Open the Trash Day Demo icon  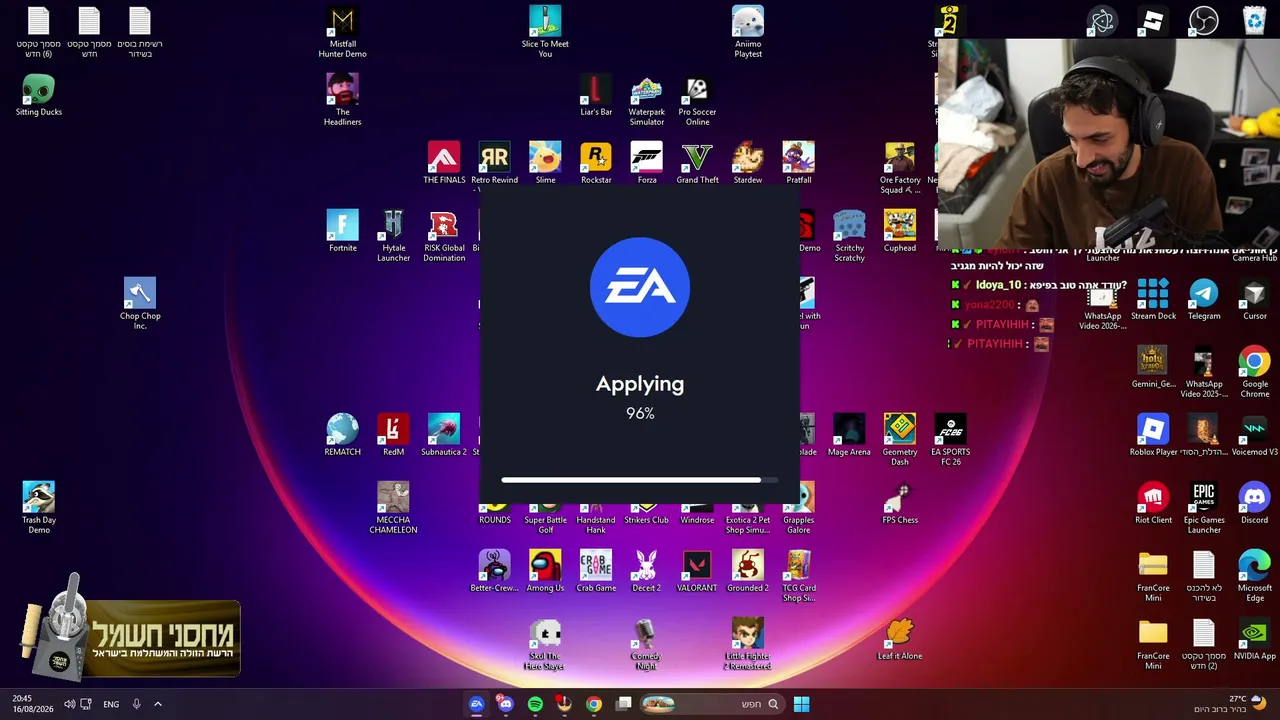click(39, 508)
